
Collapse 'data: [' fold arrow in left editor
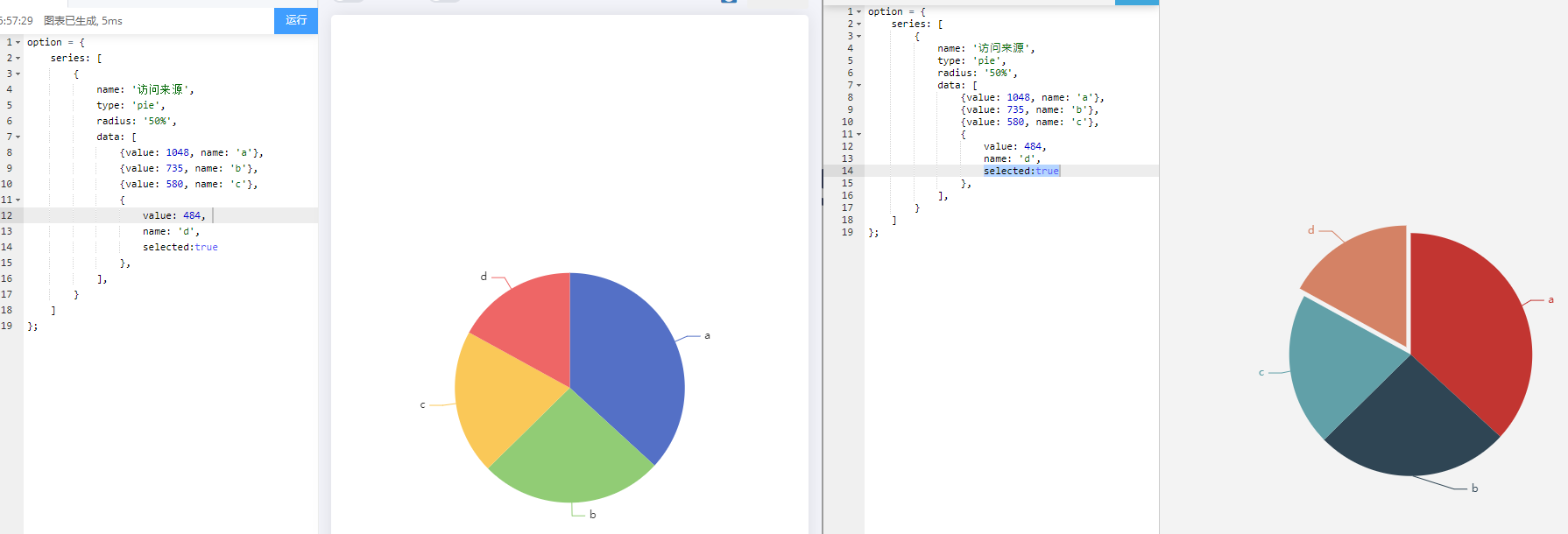click(x=18, y=137)
